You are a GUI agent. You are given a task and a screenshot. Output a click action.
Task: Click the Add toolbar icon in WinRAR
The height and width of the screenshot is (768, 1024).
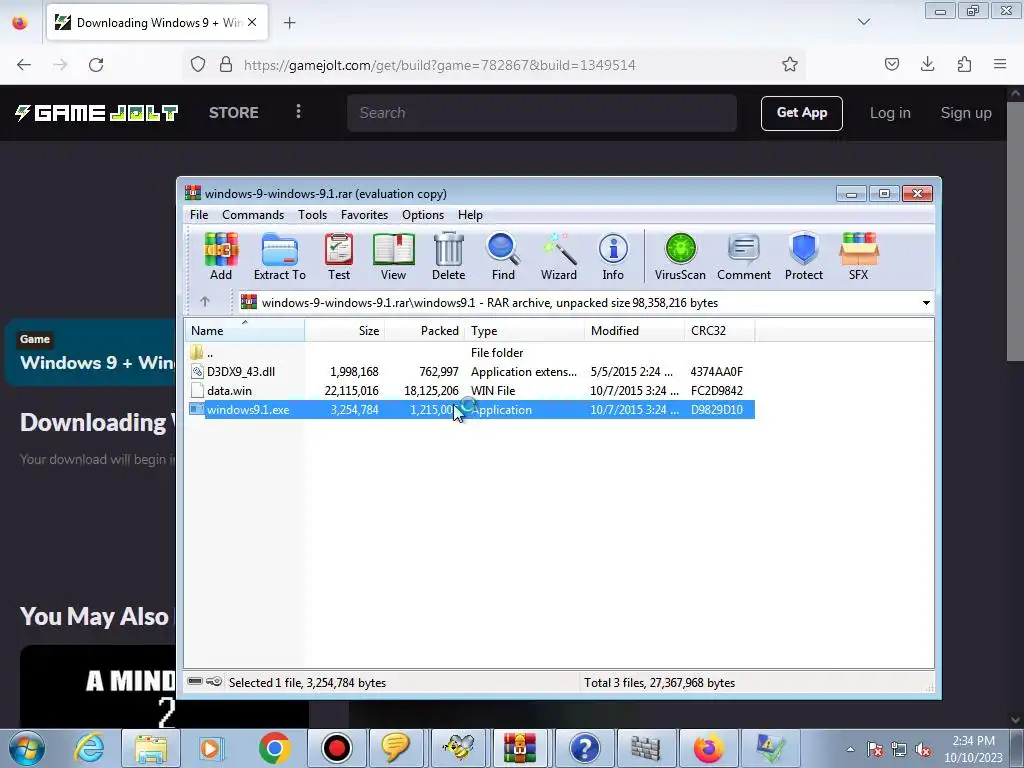point(221,257)
